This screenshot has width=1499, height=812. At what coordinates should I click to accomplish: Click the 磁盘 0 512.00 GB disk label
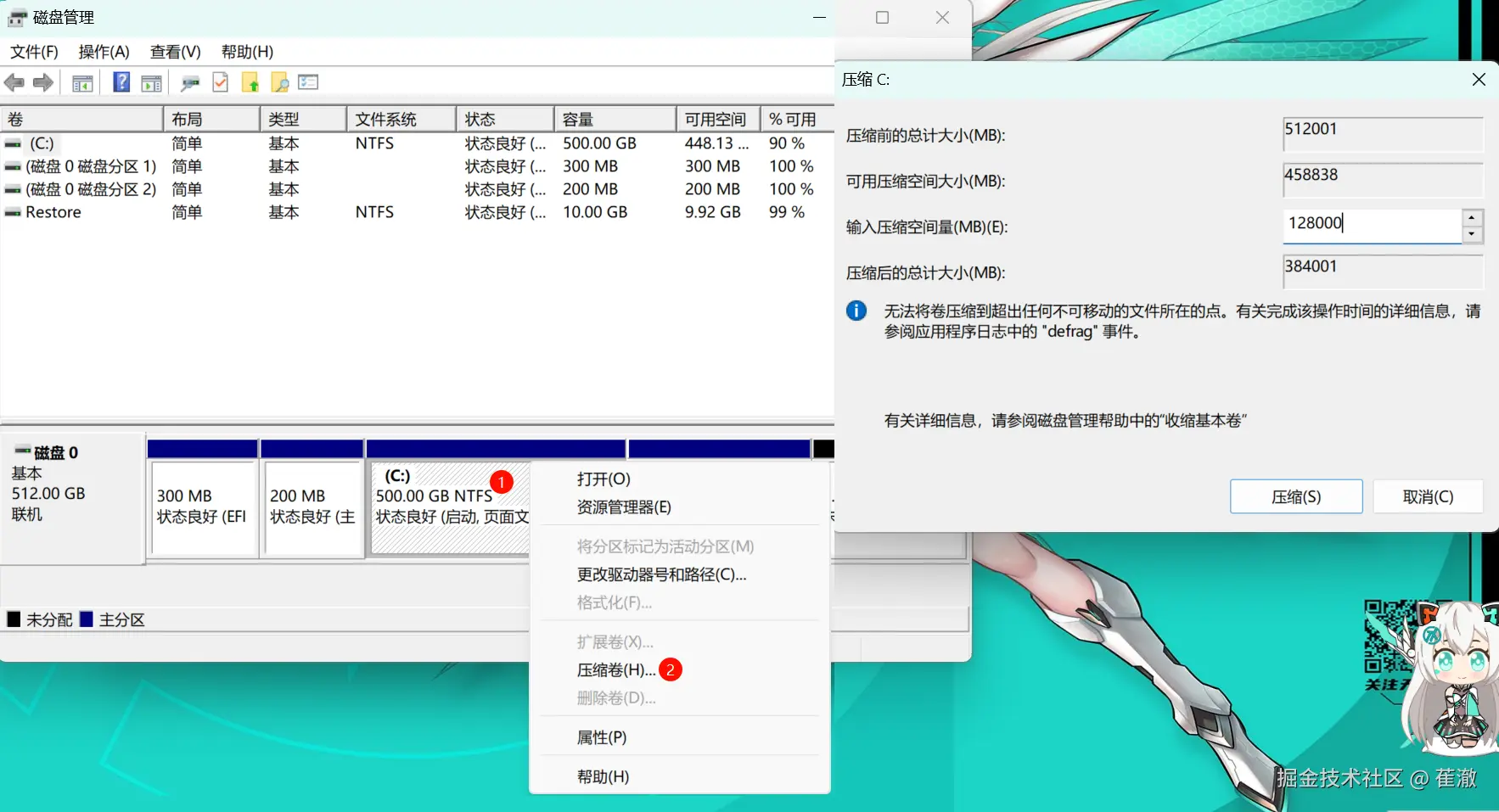point(71,497)
